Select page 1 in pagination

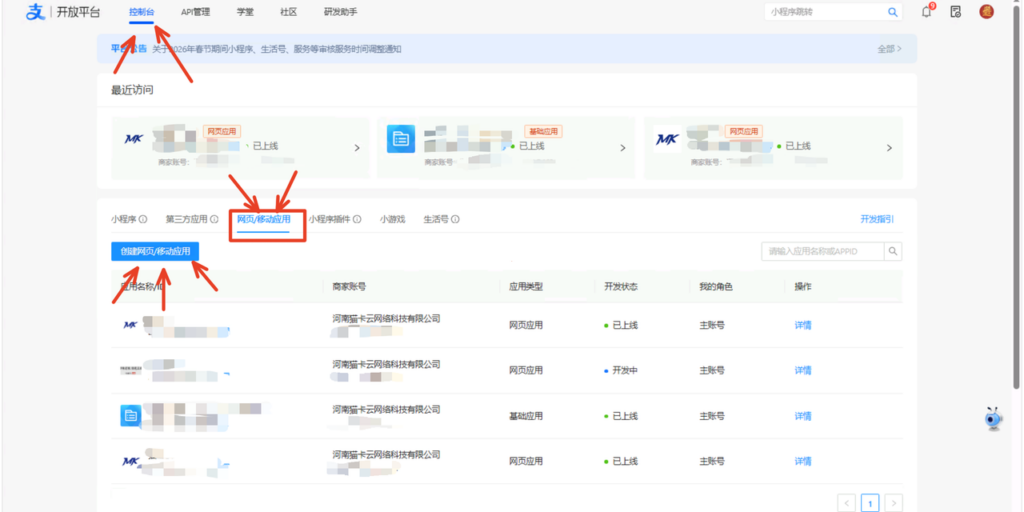[870, 503]
